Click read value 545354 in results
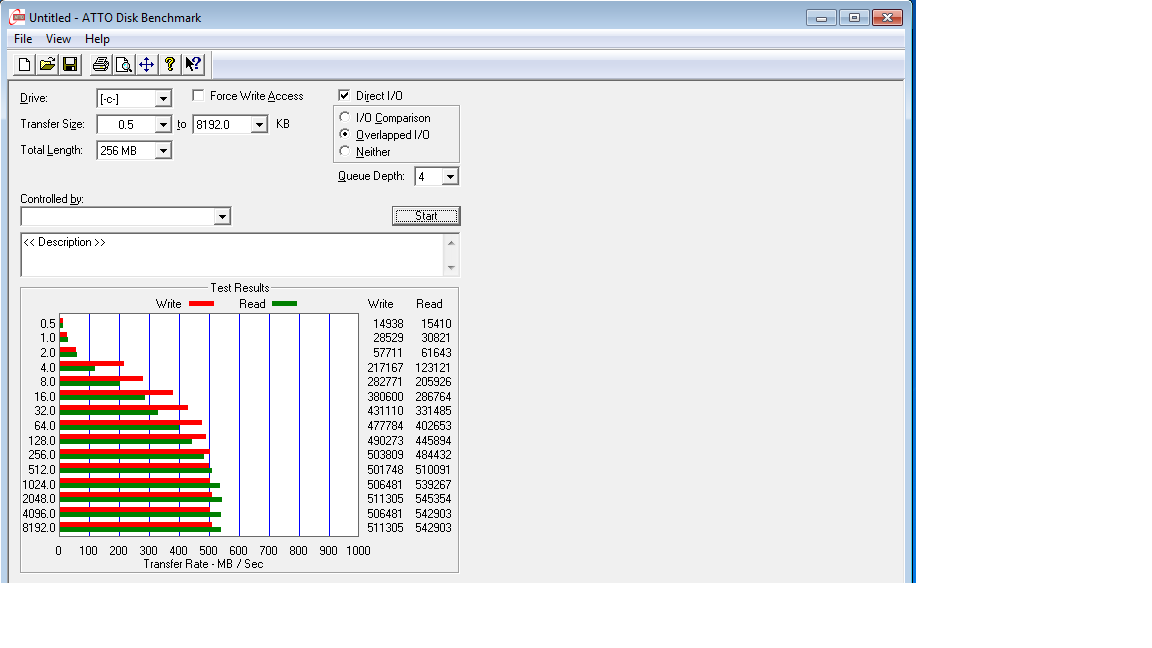 (x=433, y=499)
